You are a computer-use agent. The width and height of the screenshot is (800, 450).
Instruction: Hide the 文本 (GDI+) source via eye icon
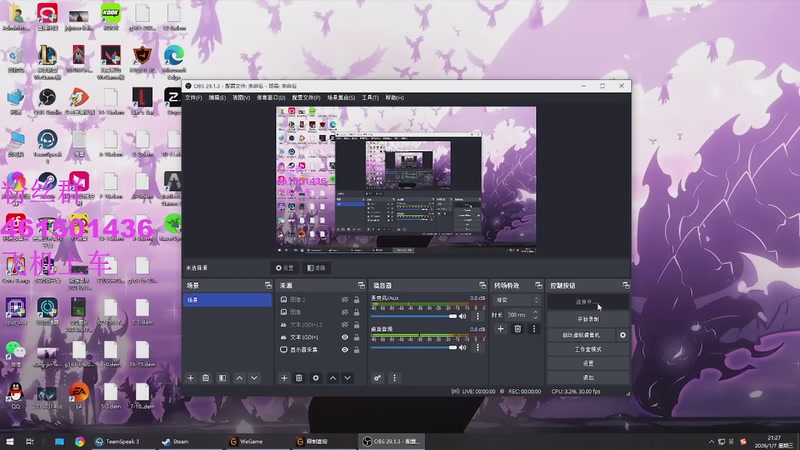pyautogui.click(x=345, y=337)
